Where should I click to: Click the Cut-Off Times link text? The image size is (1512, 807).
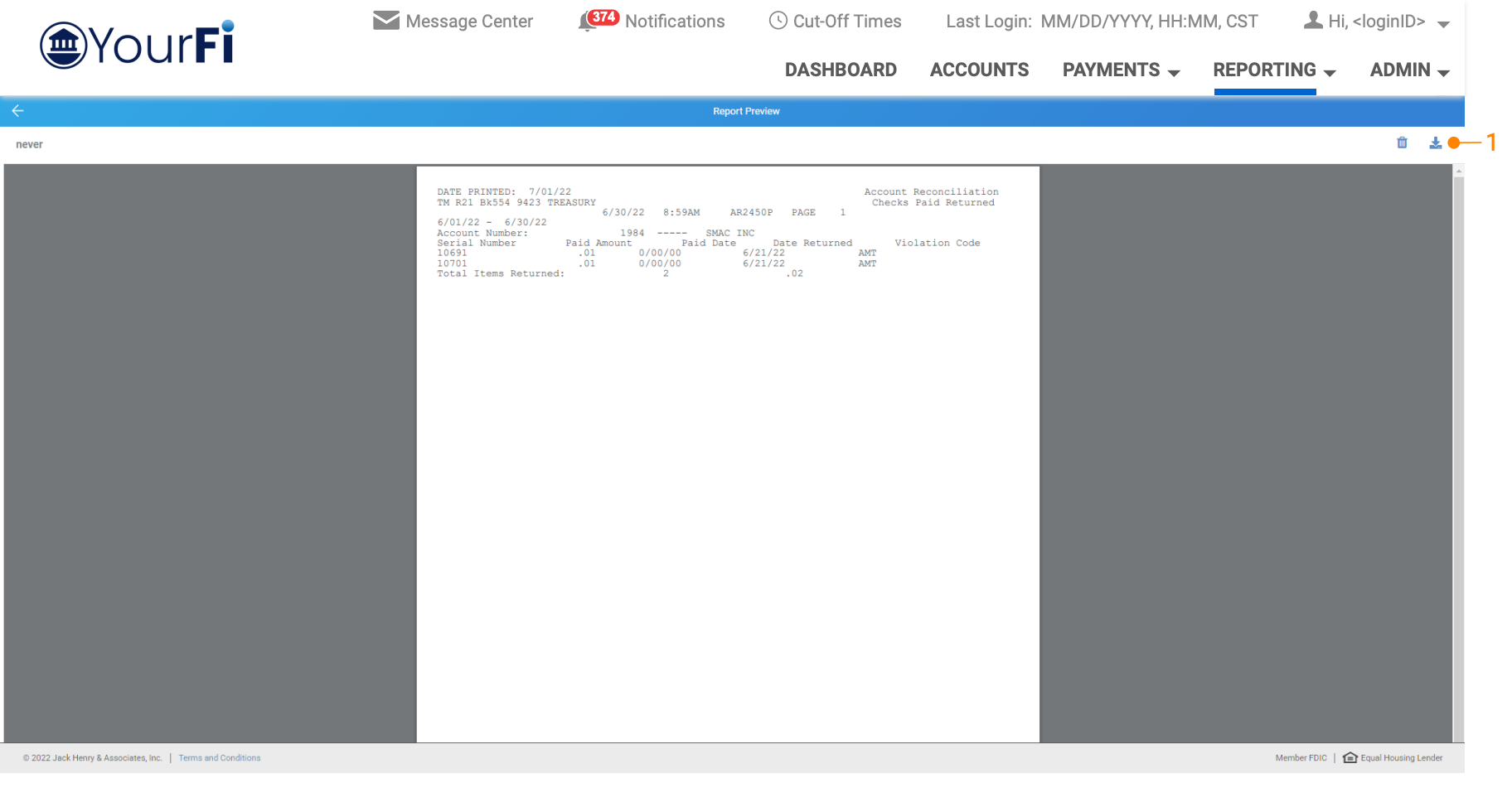(846, 22)
